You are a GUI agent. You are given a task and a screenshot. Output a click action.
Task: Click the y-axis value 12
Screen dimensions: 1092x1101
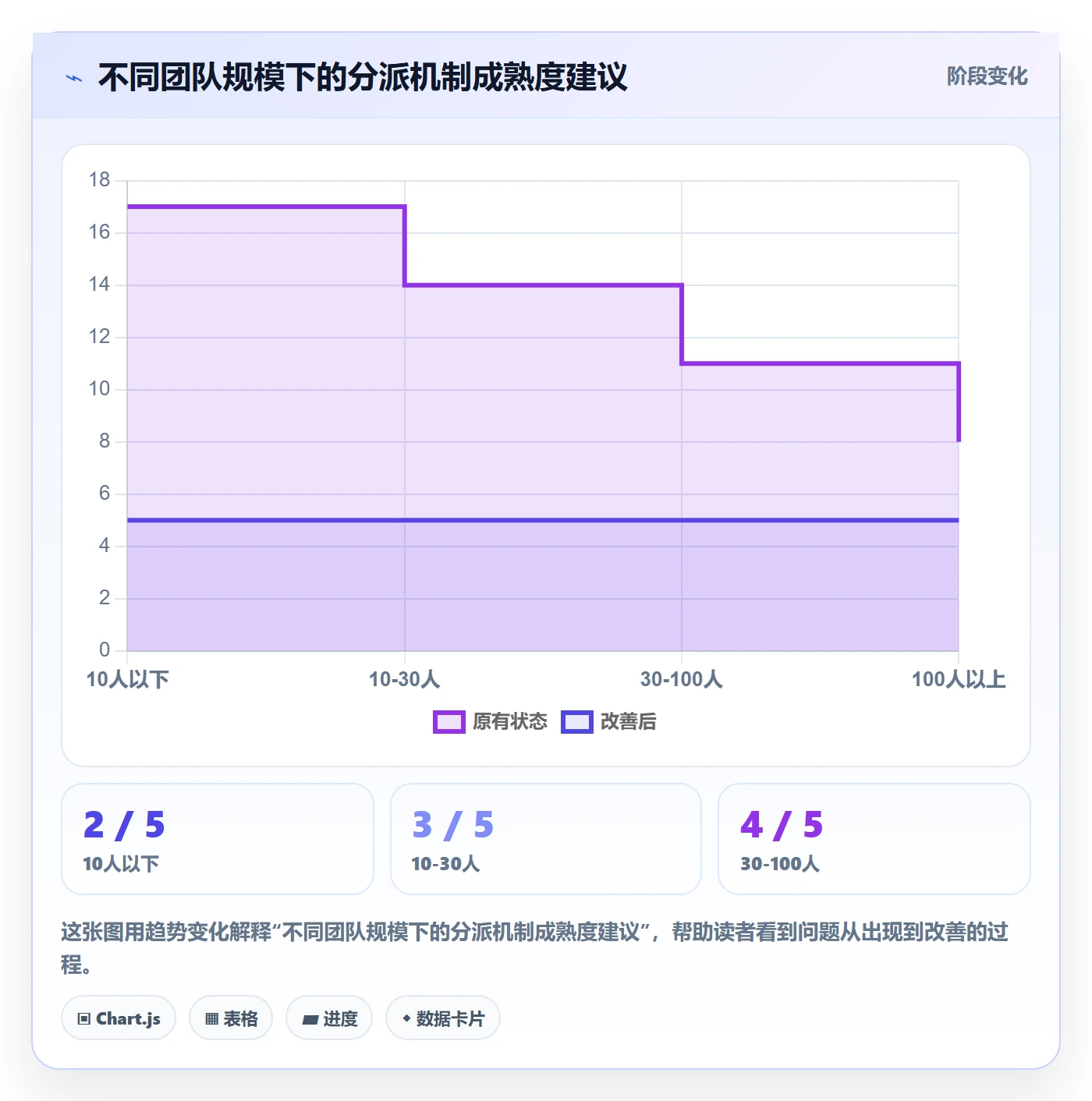(x=100, y=337)
